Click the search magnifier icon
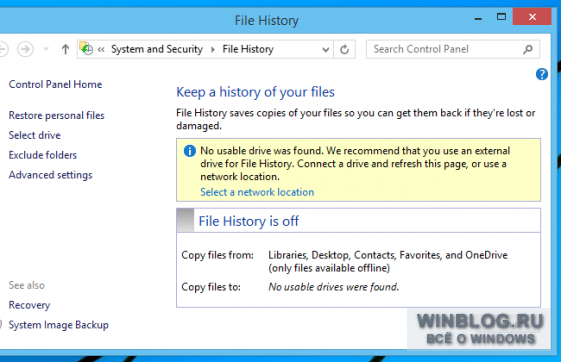Screen dimensions: 561x362 (x=528, y=49)
